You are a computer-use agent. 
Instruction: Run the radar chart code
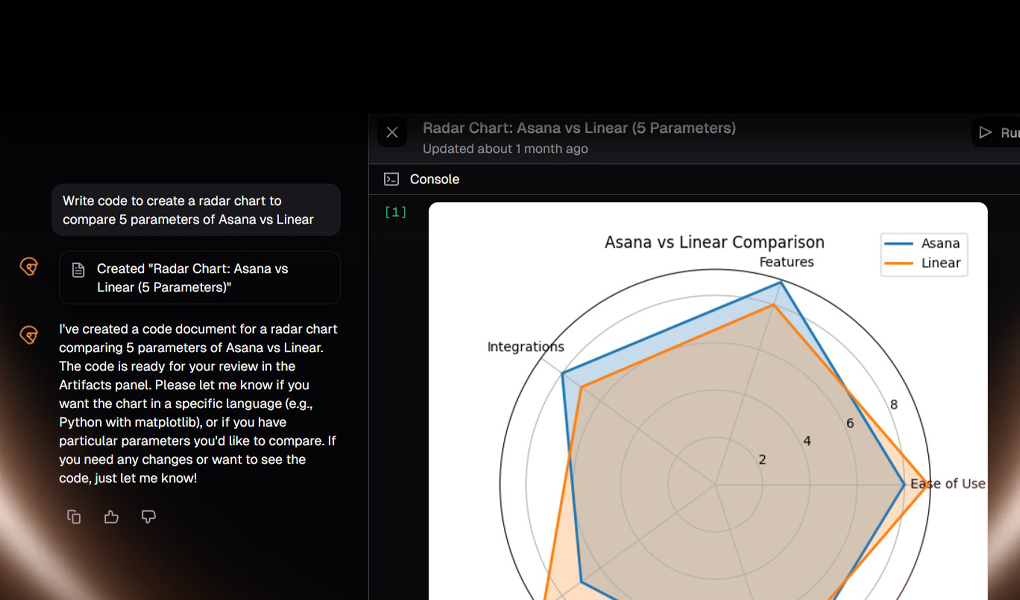(x=997, y=133)
